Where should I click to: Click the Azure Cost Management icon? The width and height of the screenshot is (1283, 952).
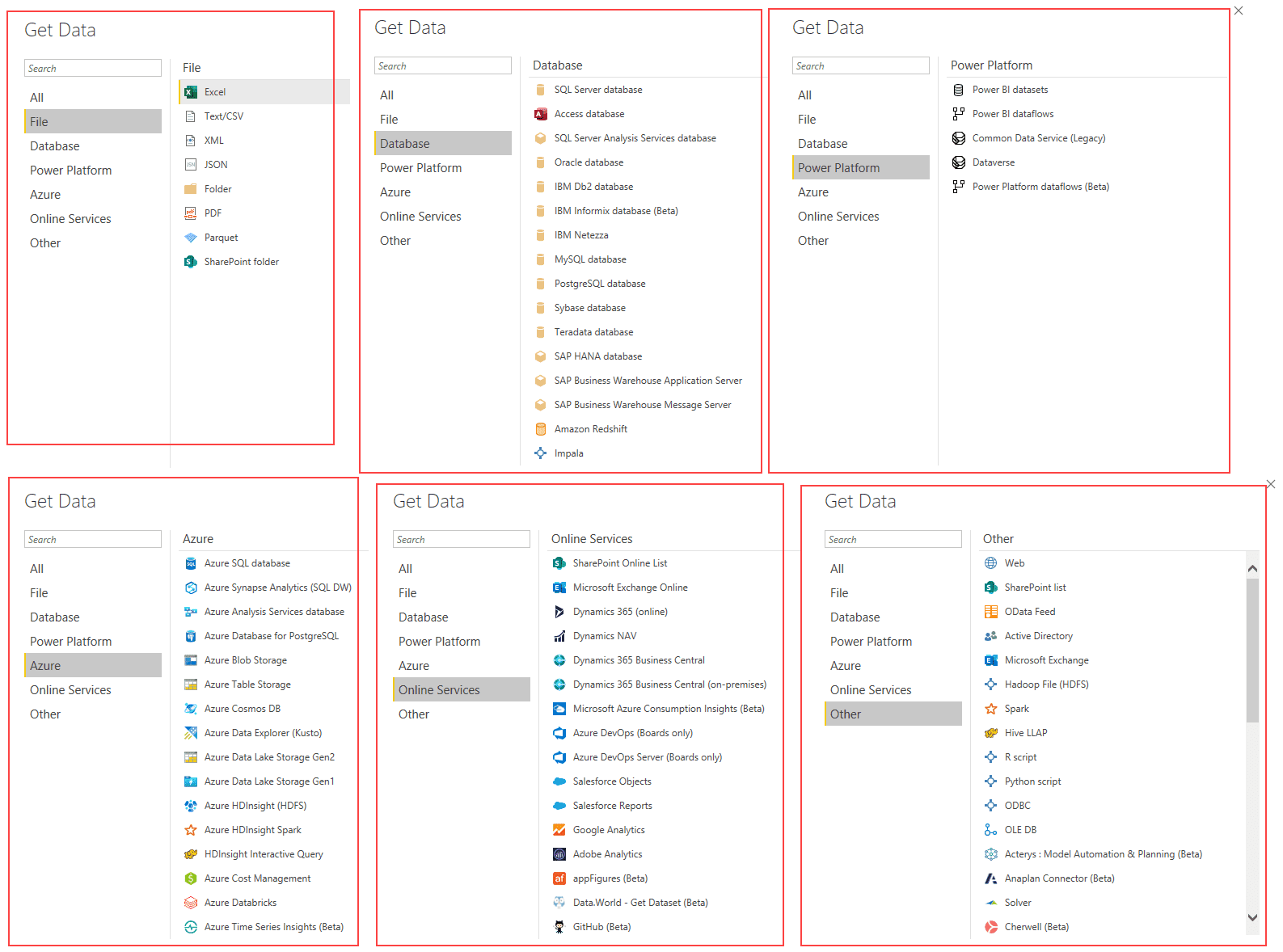click(x=191, y=878)
